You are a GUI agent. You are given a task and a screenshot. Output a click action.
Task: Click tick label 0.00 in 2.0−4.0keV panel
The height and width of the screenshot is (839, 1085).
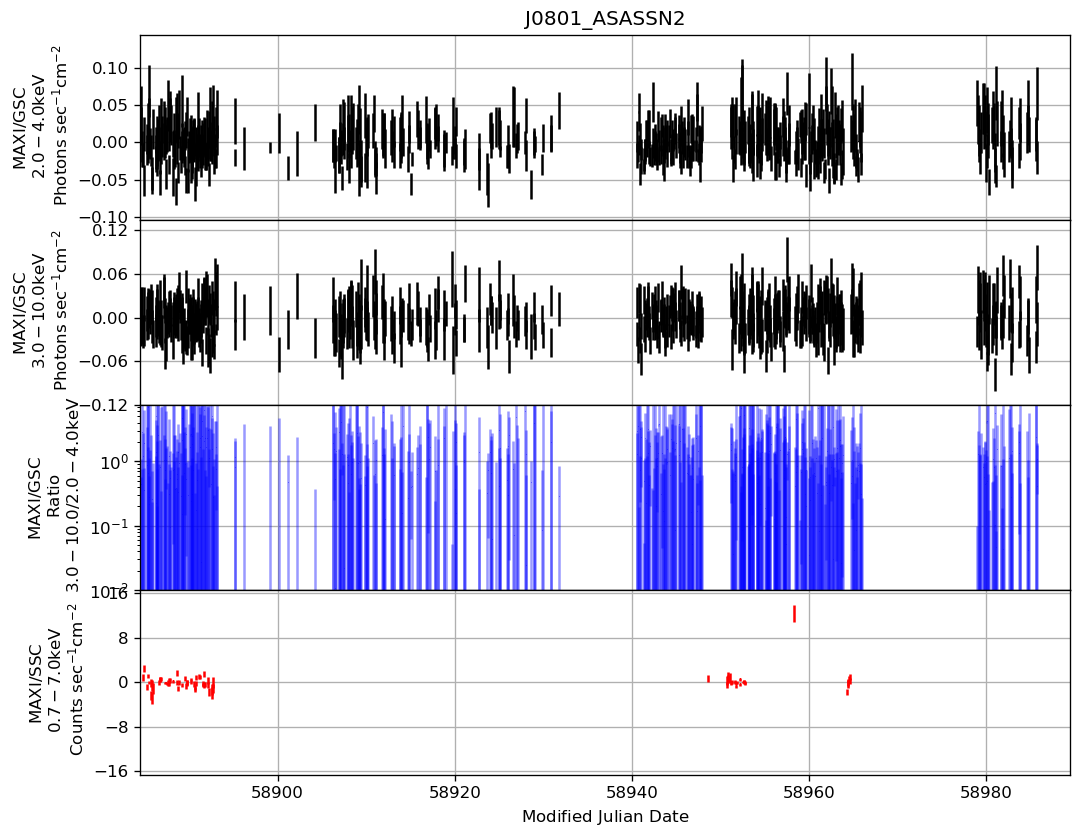pyautogui.click(x=111, y=143)
